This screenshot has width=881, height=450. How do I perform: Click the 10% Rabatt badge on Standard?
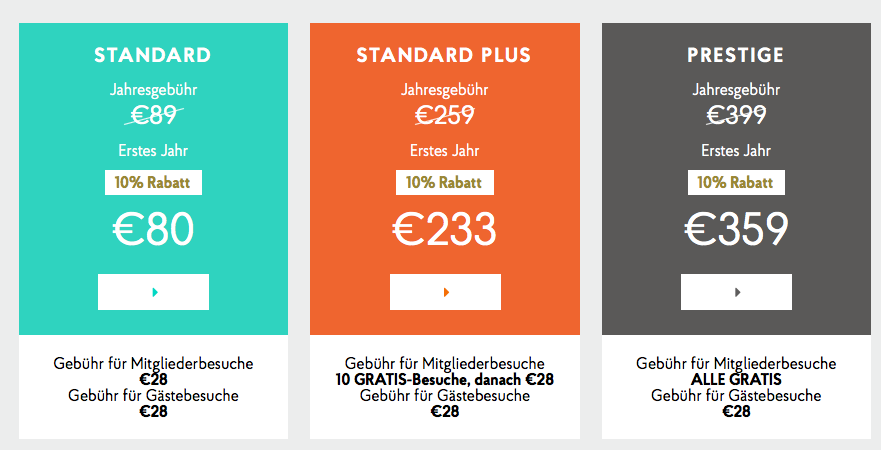click(x=153, y=183)
